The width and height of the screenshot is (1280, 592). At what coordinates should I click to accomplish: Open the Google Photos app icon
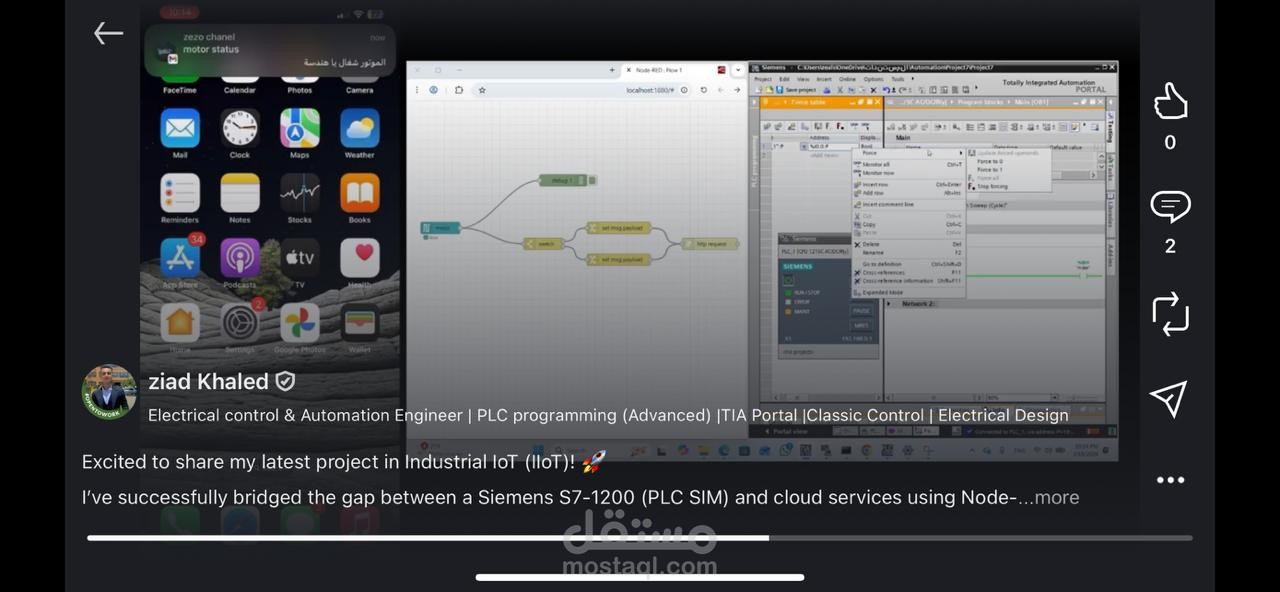click(x=300, y=323)
